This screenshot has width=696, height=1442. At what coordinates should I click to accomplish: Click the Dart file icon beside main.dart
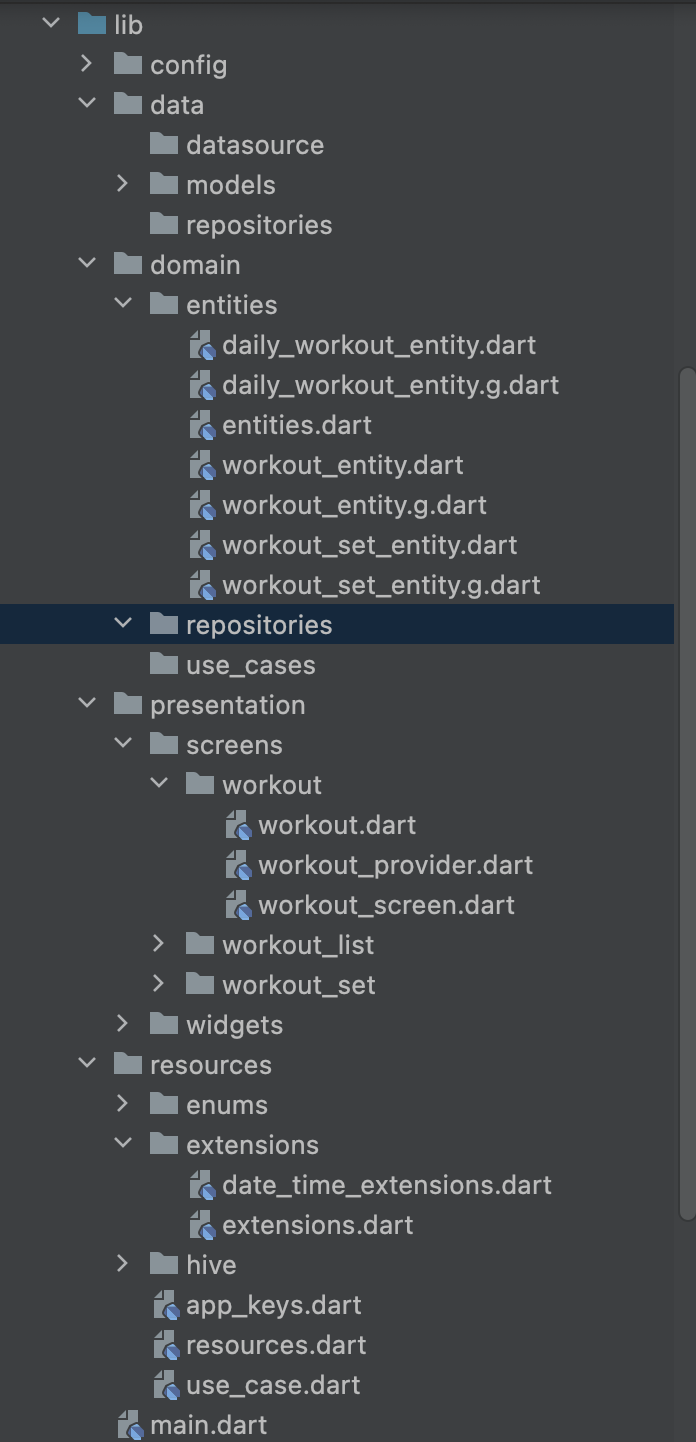click(x=130, y=1425)
